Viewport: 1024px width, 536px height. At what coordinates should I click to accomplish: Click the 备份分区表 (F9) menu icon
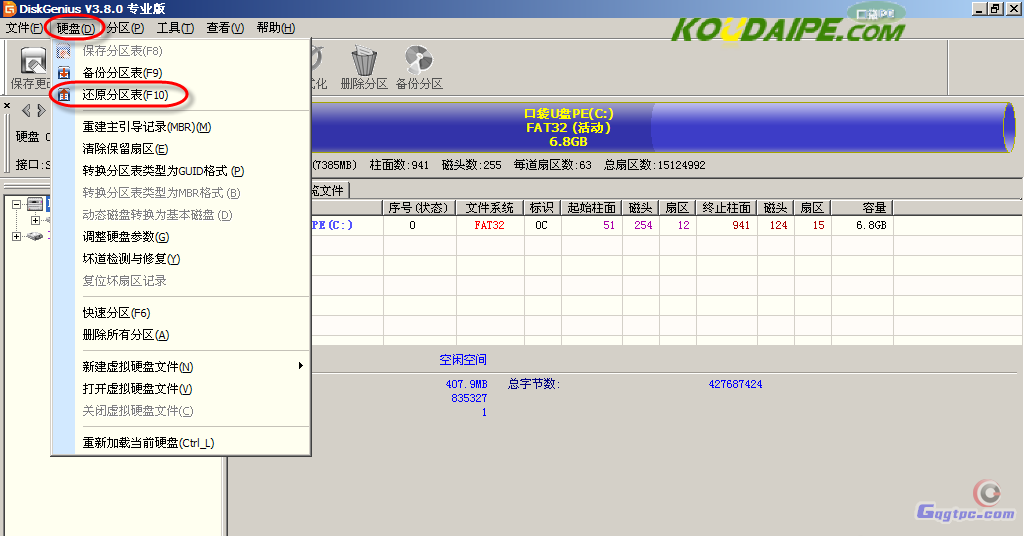(64, 73)
